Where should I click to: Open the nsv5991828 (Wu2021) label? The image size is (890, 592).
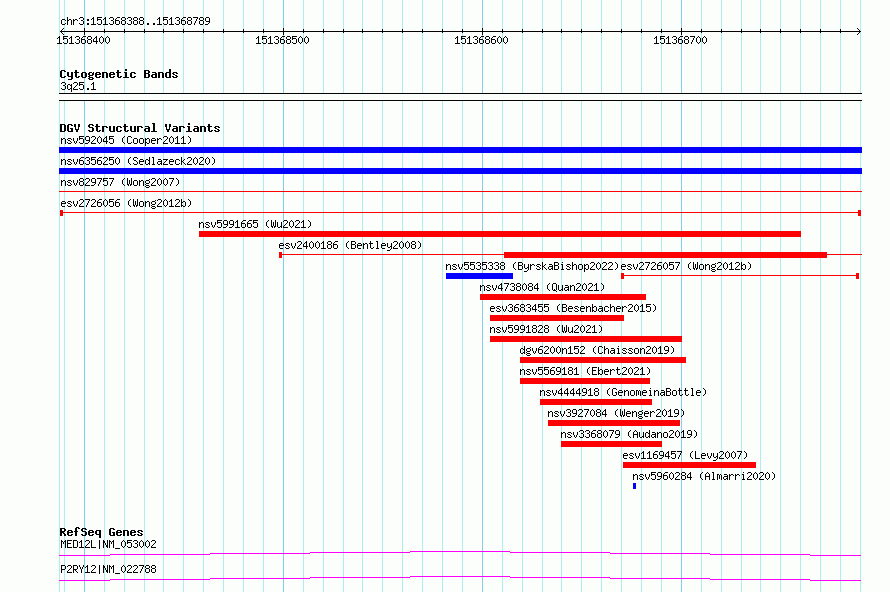click(546, 329)
